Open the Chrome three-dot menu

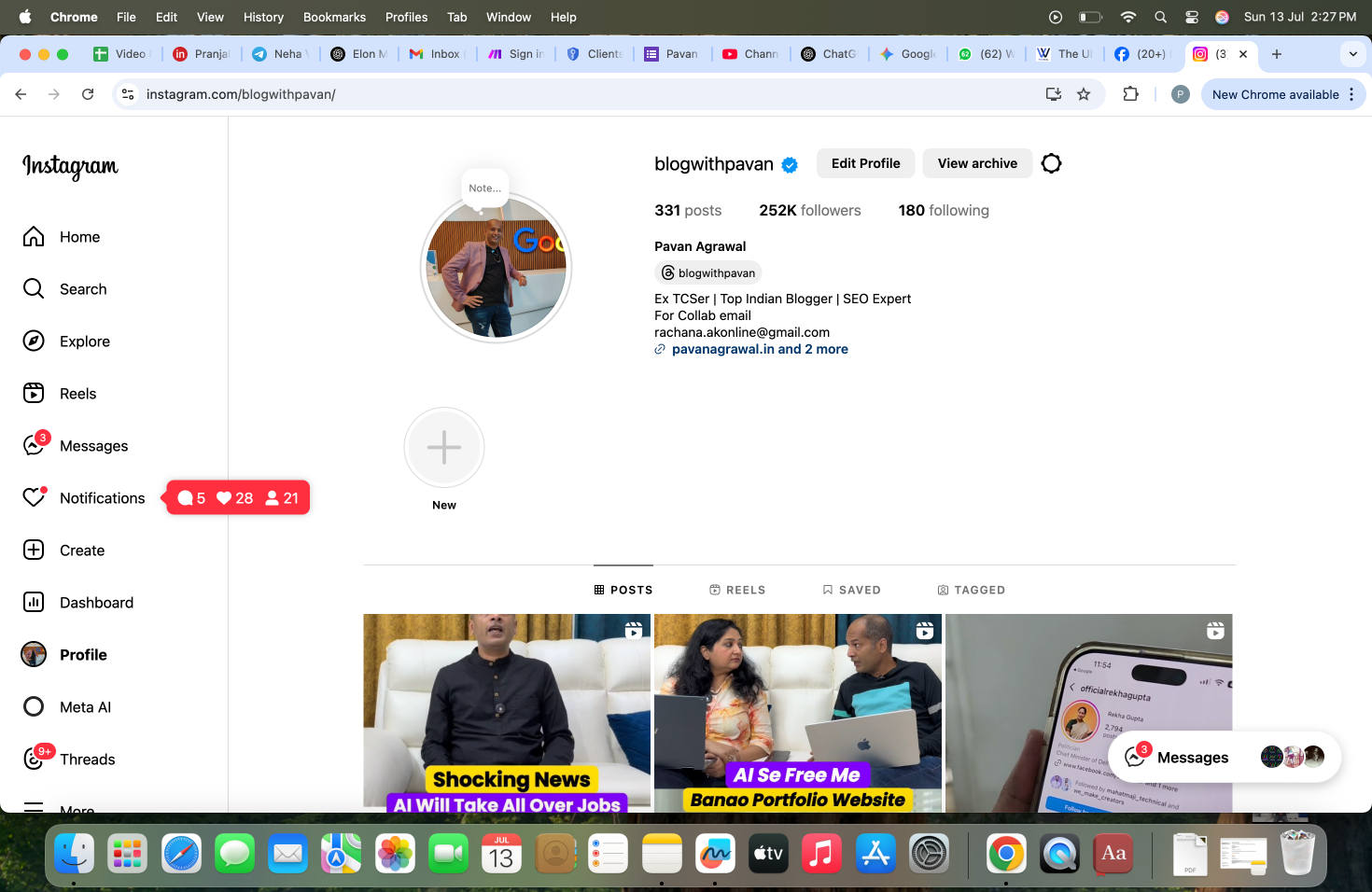point(1351,94)
